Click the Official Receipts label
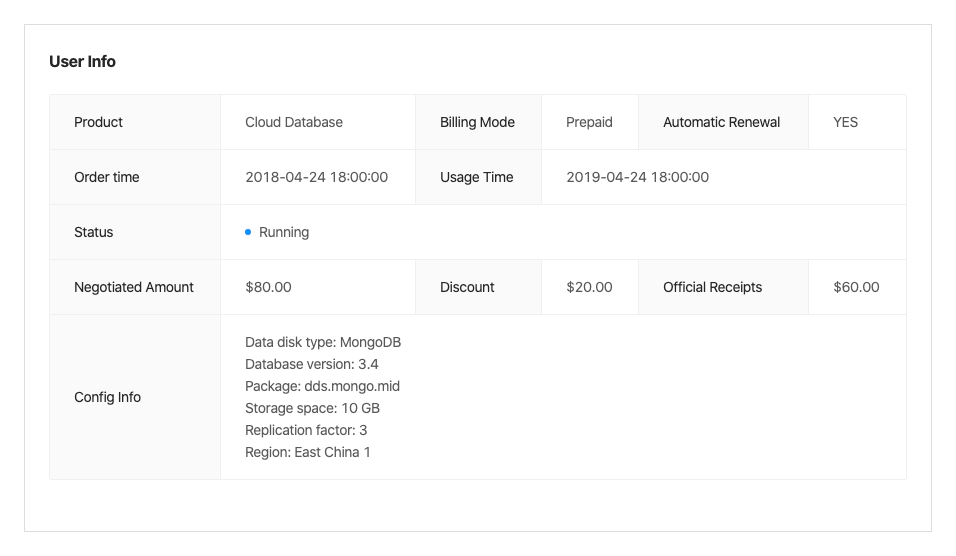The image size is (956, 556). pos(712,287)
